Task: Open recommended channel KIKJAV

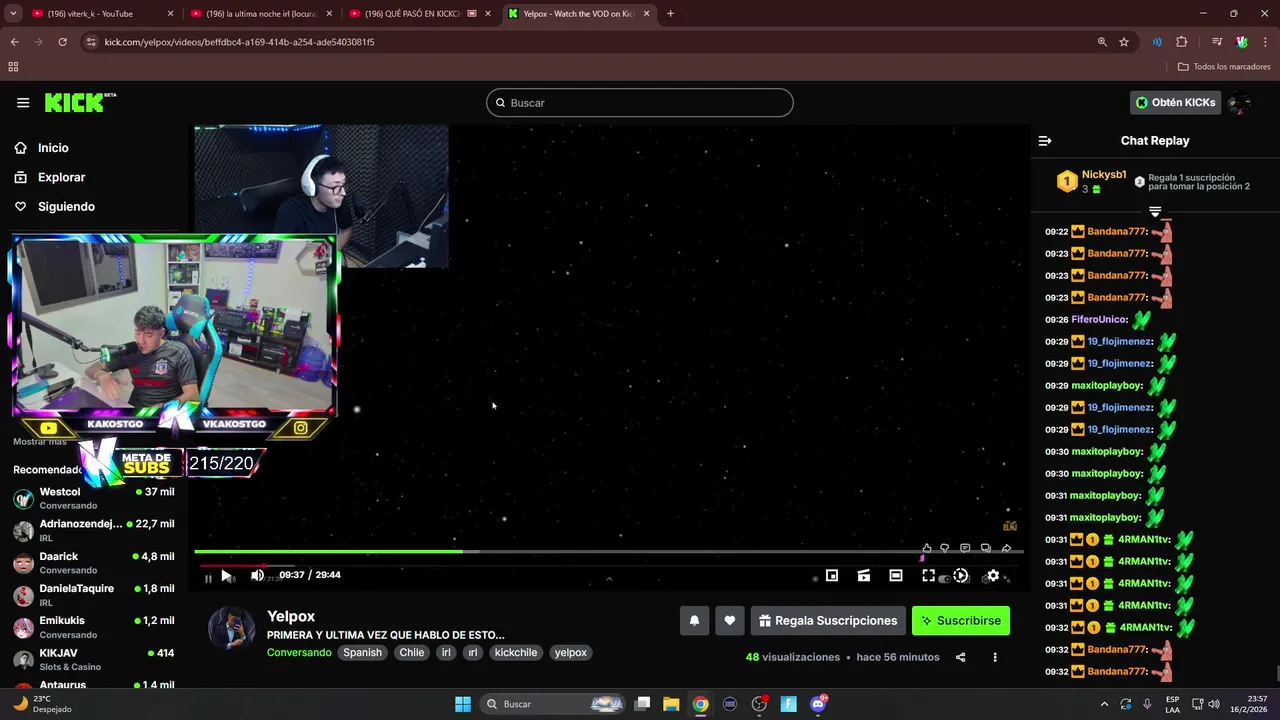Action: [x=93, y=659]
